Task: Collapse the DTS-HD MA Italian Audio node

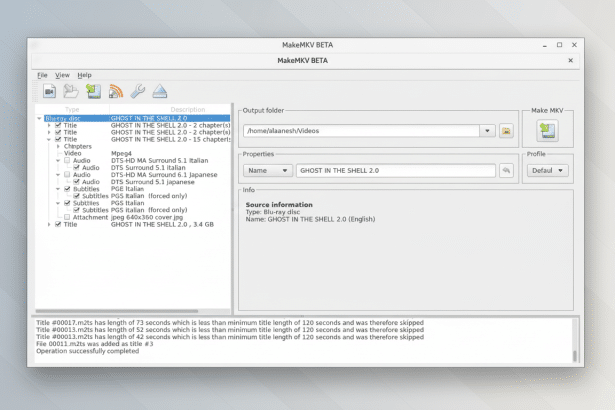Action: [58, 160]
